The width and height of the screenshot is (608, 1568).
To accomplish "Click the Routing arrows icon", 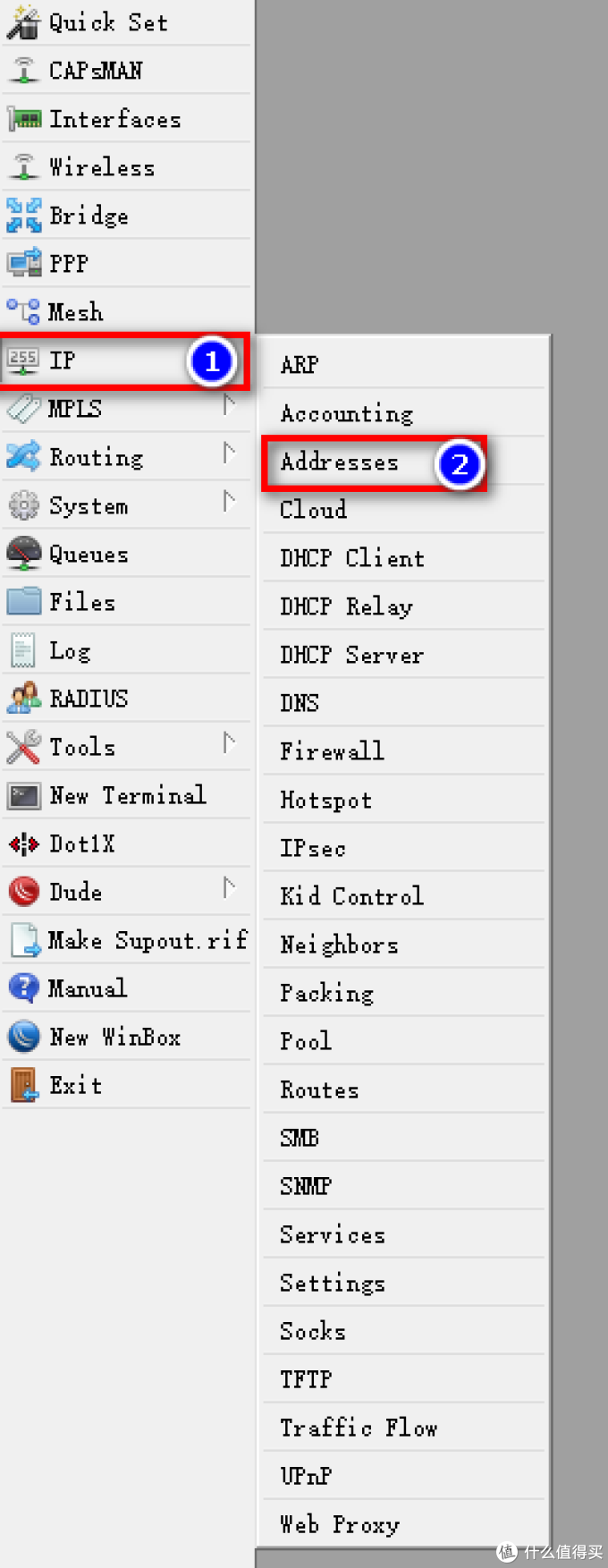I will 23,457.
